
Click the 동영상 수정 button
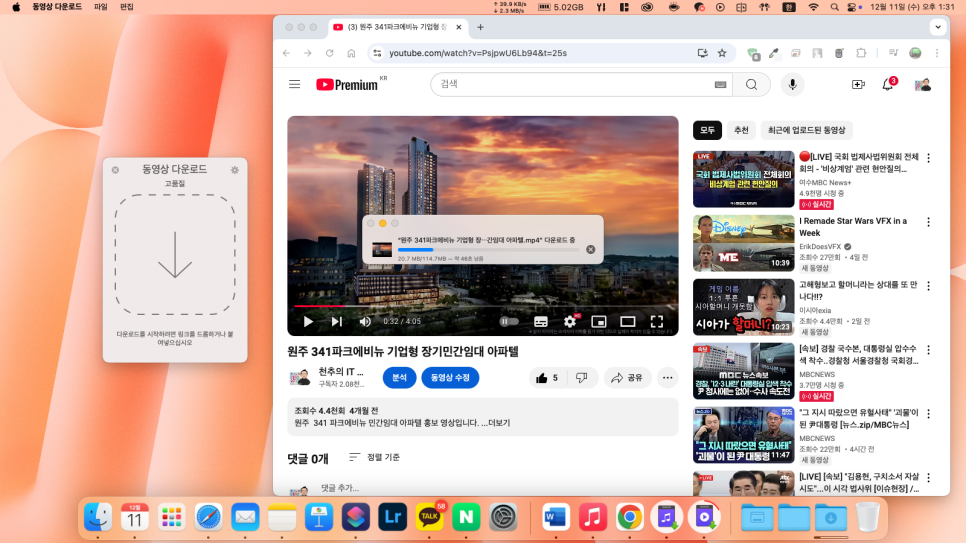pyautogui.click(x=450, y=378)
